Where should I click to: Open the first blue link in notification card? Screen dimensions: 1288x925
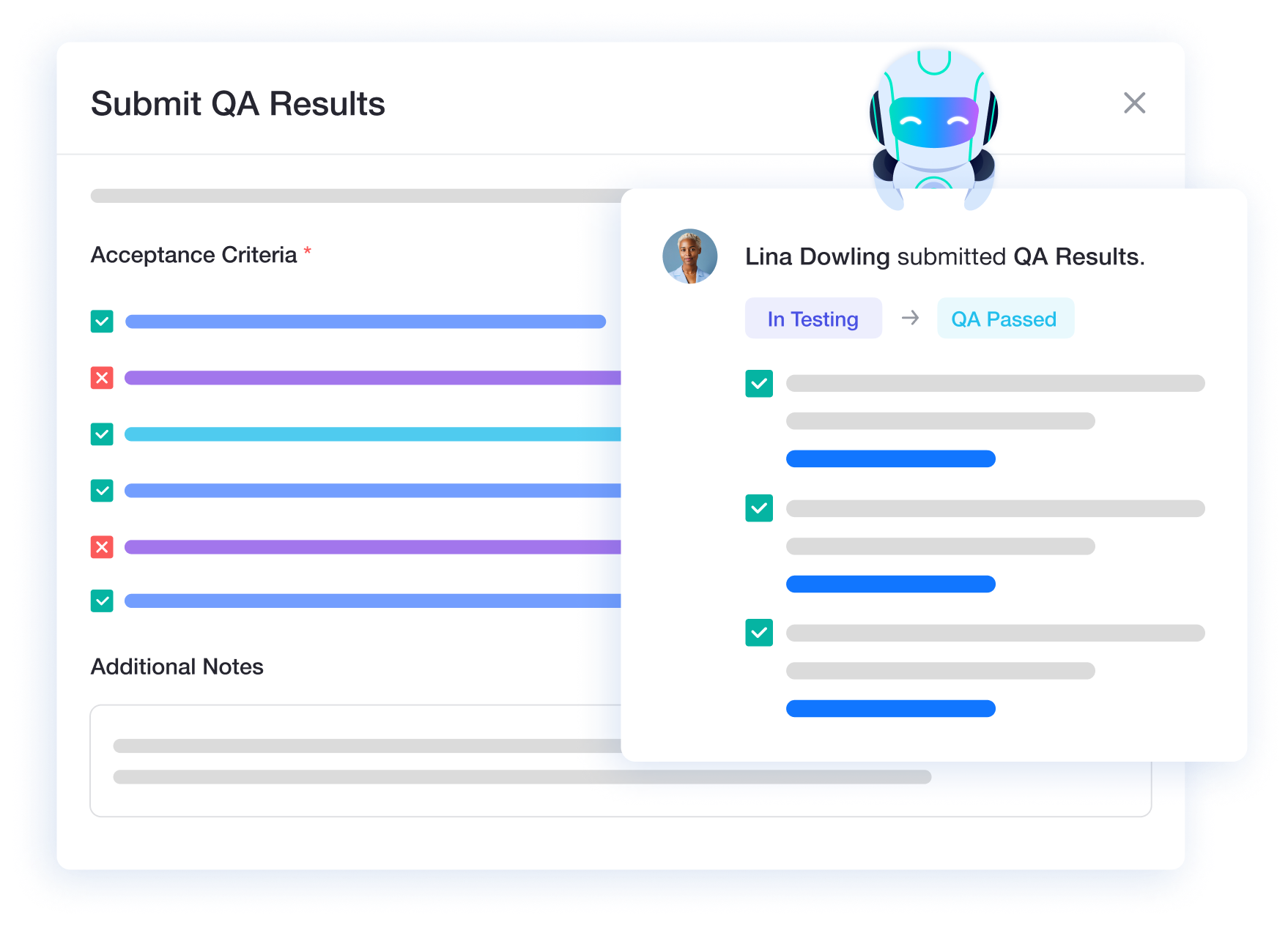(x=890, y=459)
